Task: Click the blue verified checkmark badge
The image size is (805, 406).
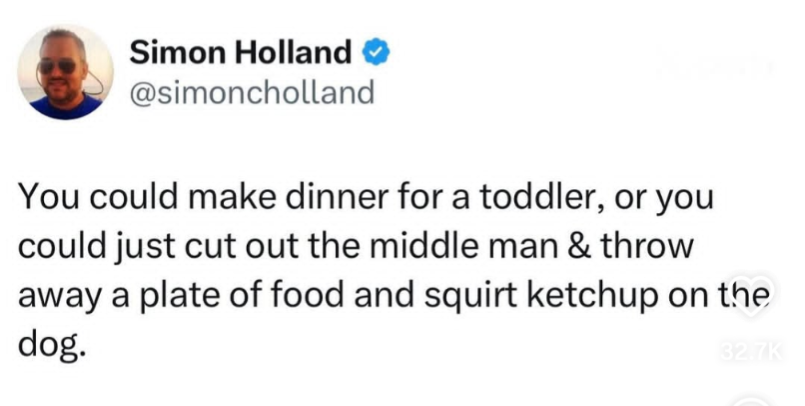Action: (x=377, y=52)
